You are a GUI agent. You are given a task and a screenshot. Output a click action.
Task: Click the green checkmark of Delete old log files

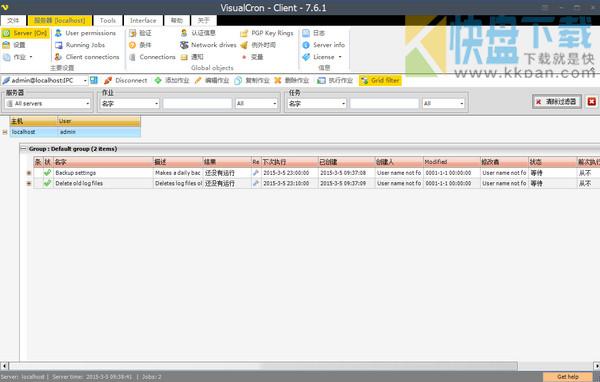coord(47,183)
